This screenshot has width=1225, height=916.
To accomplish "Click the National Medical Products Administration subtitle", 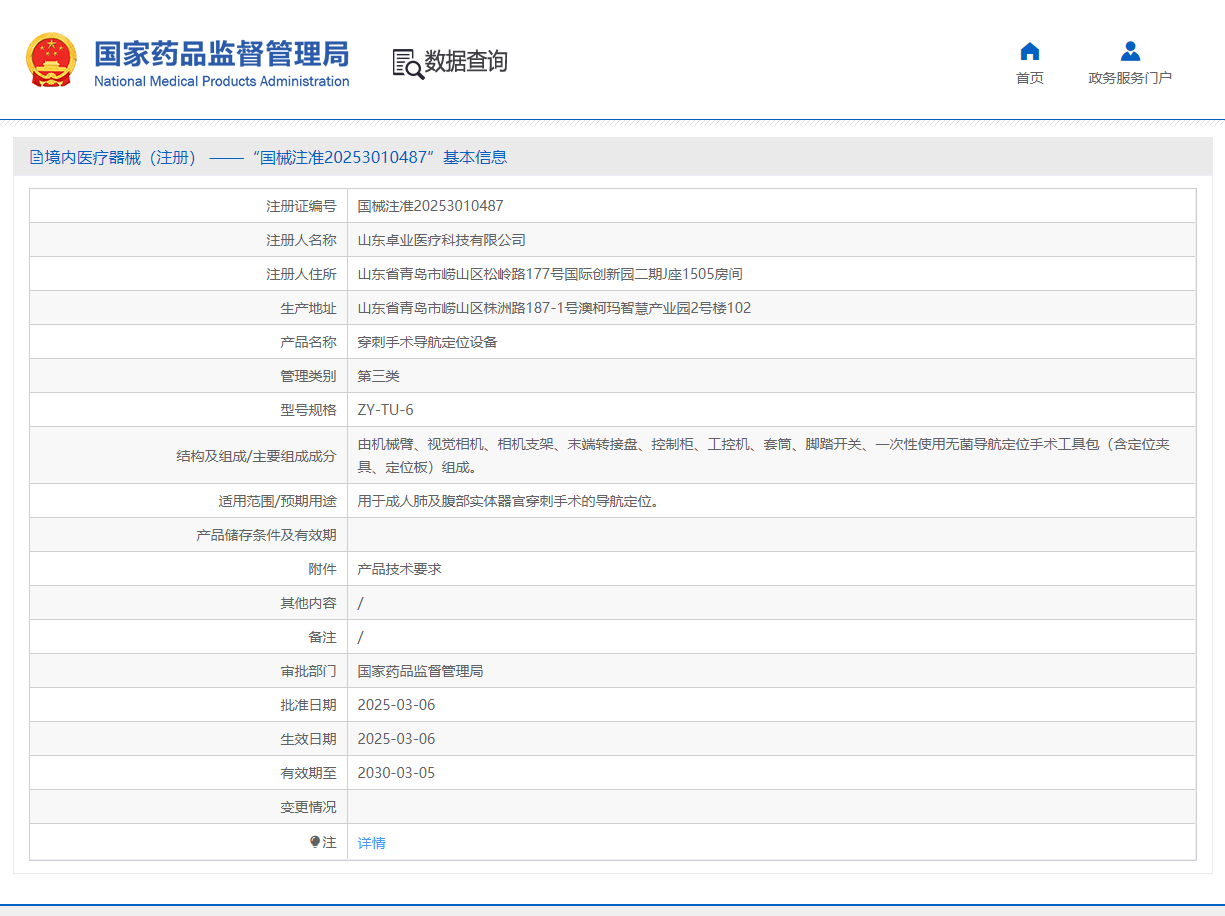I will point(221,81).
